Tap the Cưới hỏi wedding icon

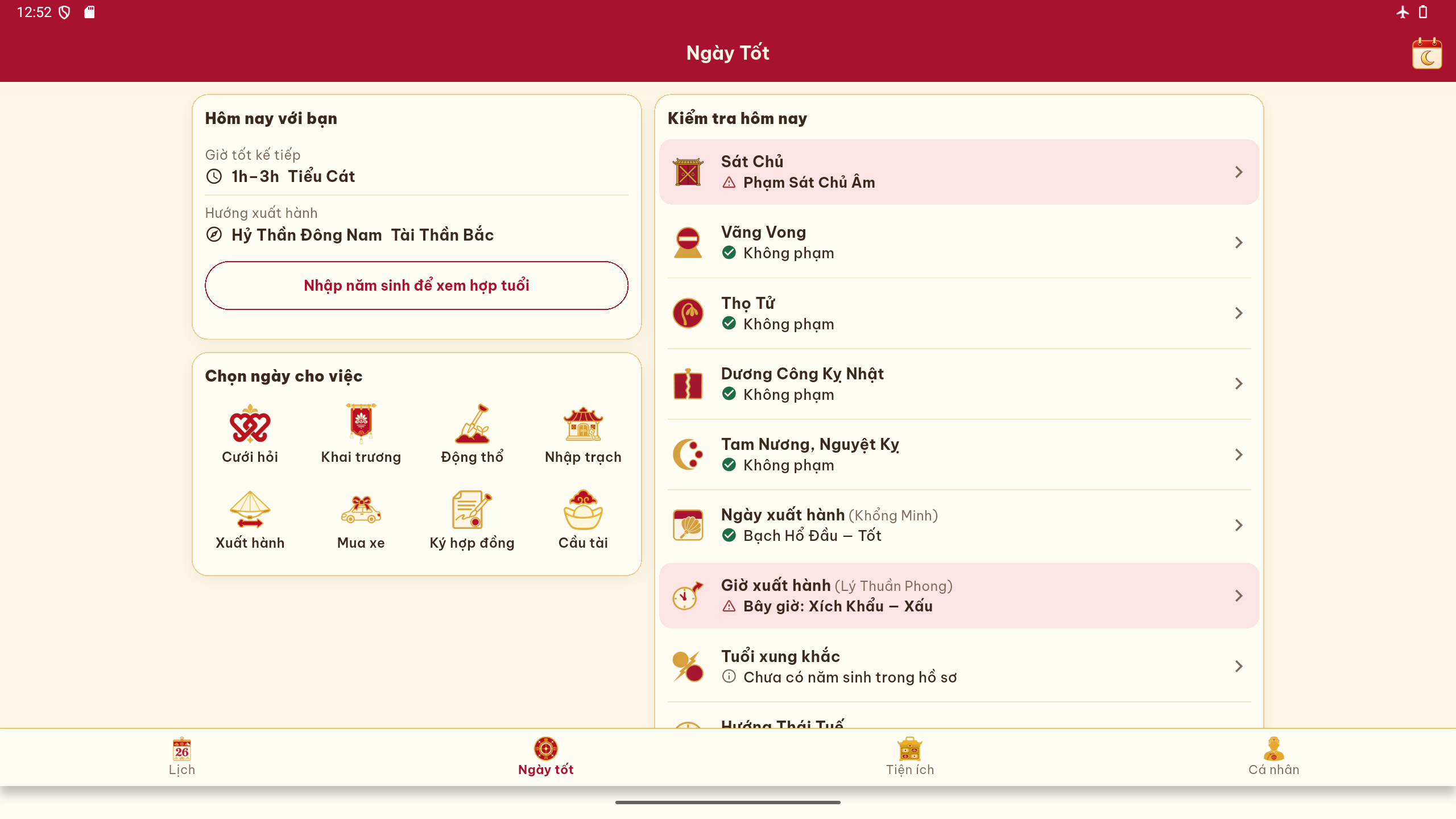click(x=250, y=424)
